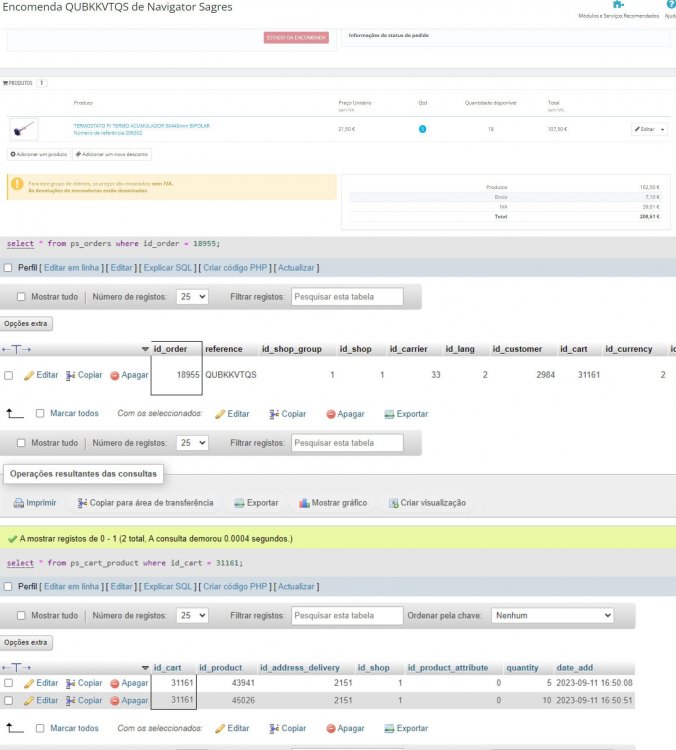Focus the Filtrar registos field below orders table
The width and height of the screenshot is (676, 750).
[x=347, y=443]
